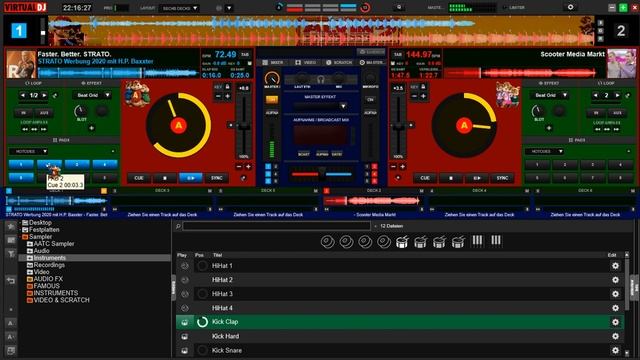This screenshot has width=640, height=360.
Task: Select the AATC Sampler folder in the tree
Action: click(x=53, y=244)
